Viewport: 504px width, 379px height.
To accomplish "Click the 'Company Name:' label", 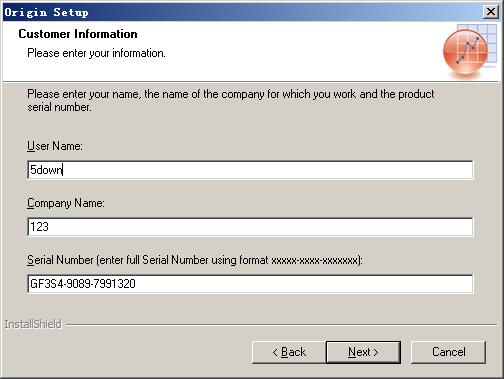I will [x=66, y=203].
